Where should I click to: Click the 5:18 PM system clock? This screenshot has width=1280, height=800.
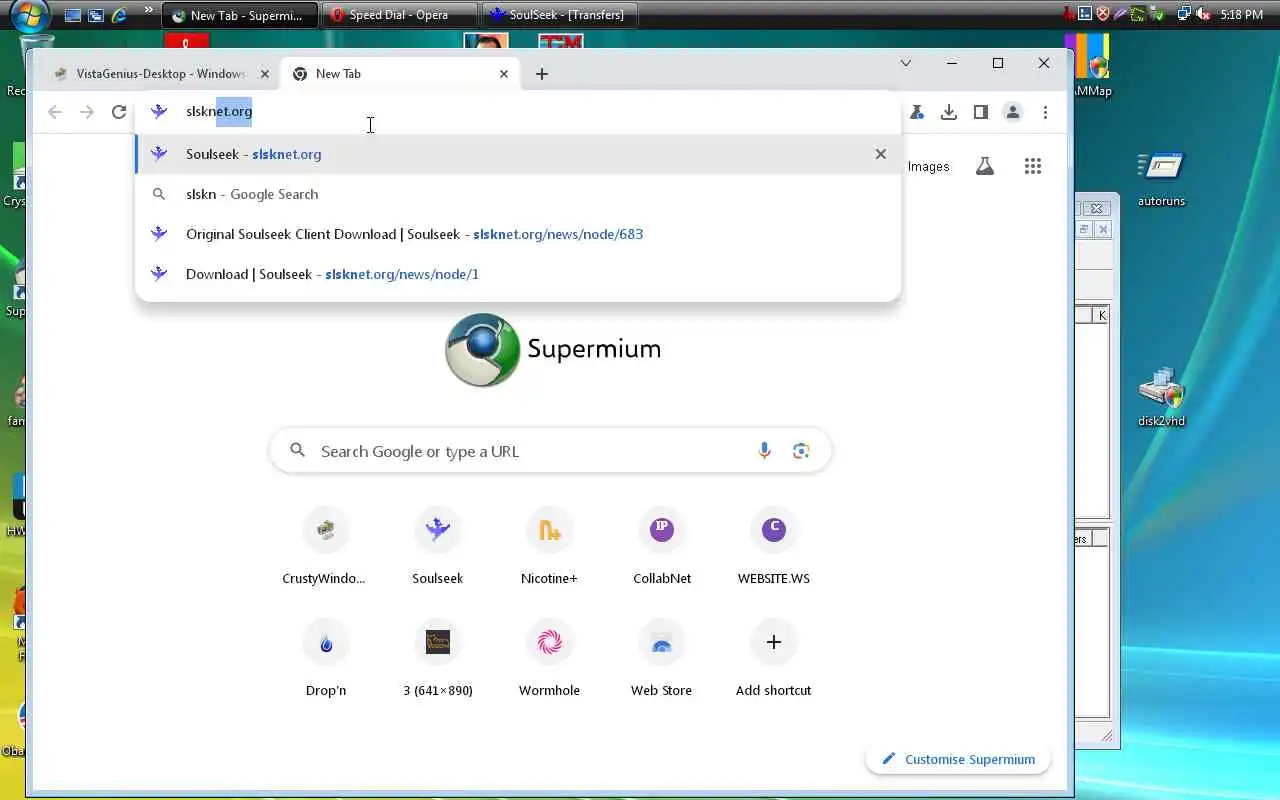1242,15
